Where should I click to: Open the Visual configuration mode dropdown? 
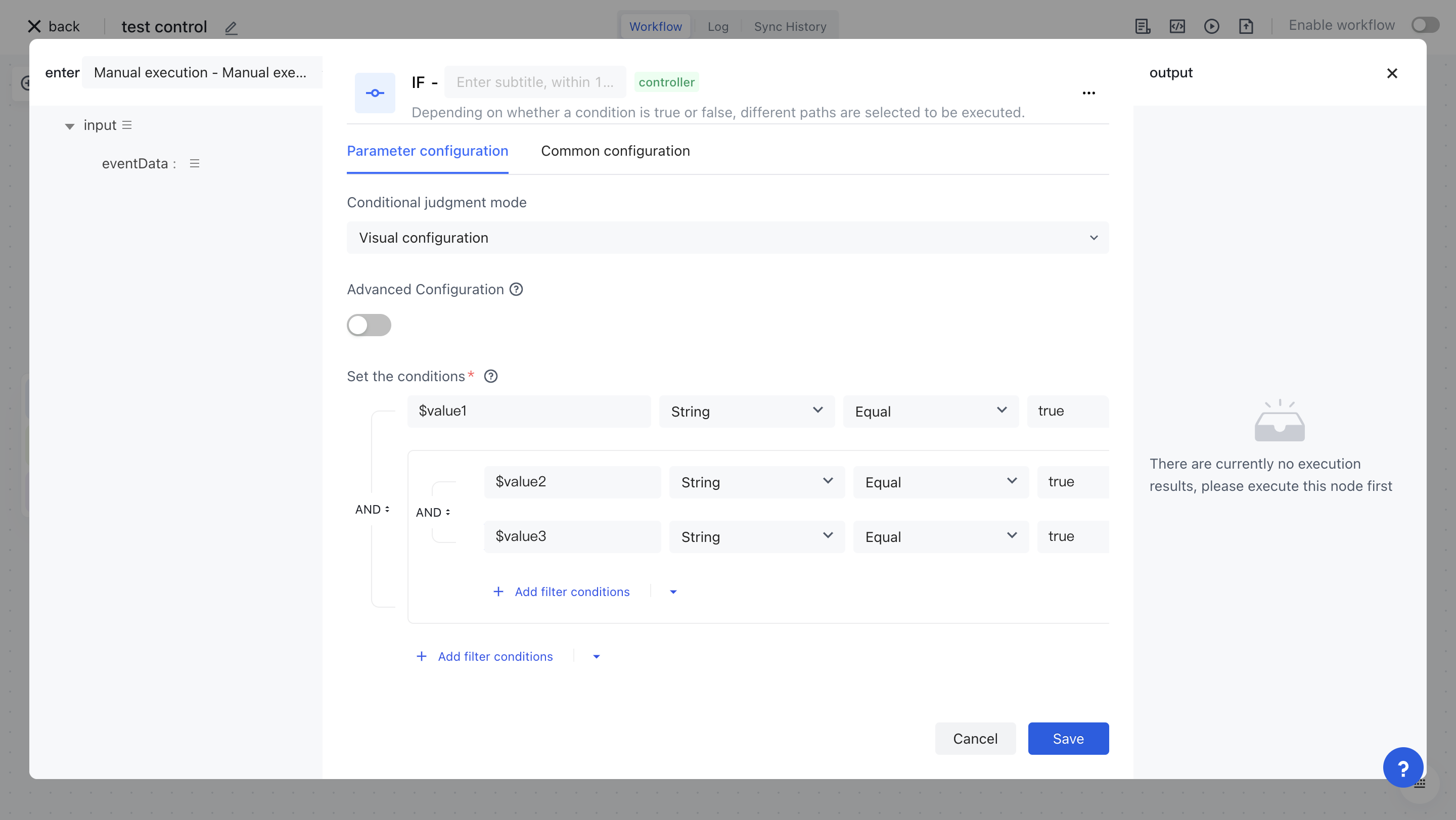[727, 238]
